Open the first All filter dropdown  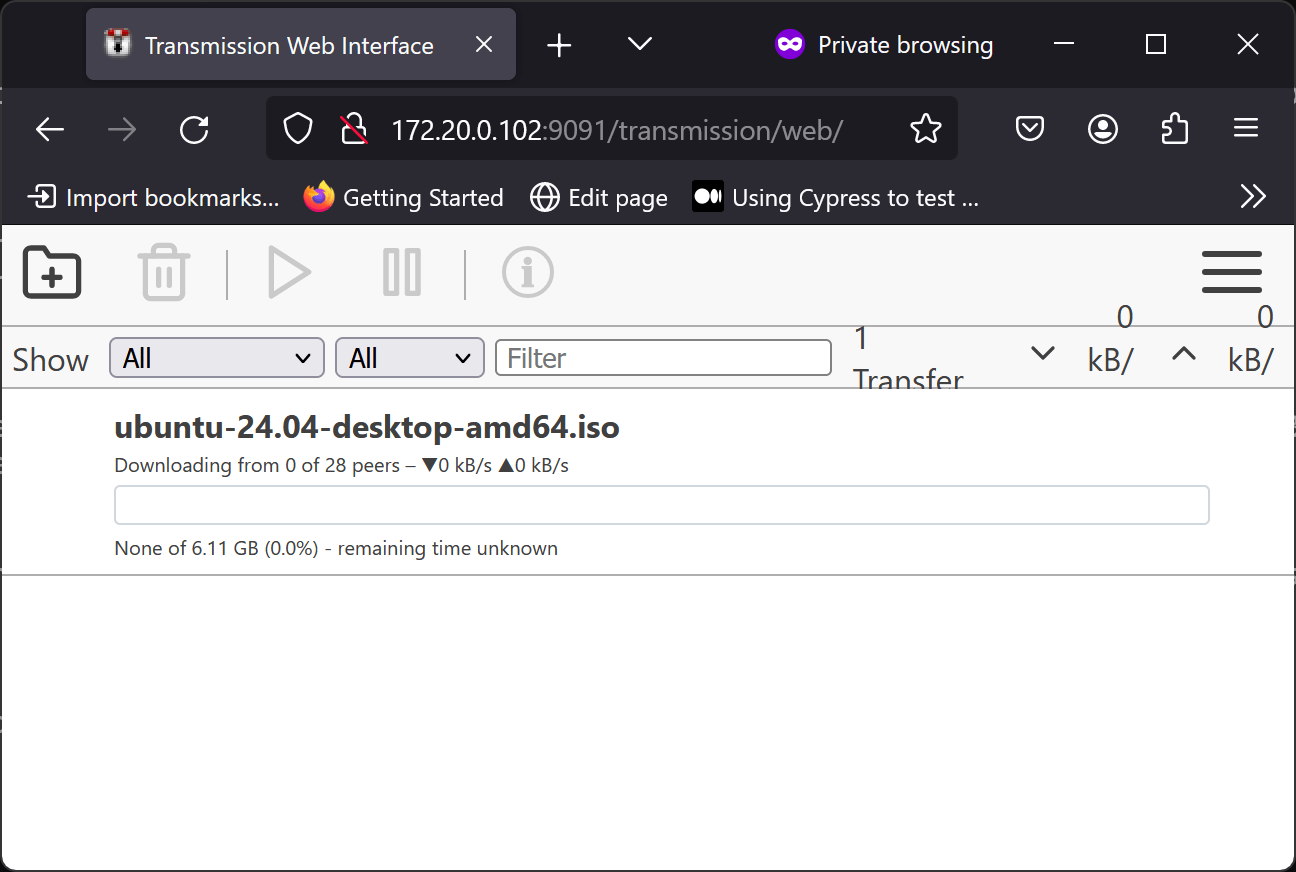[x=216, y=357]
